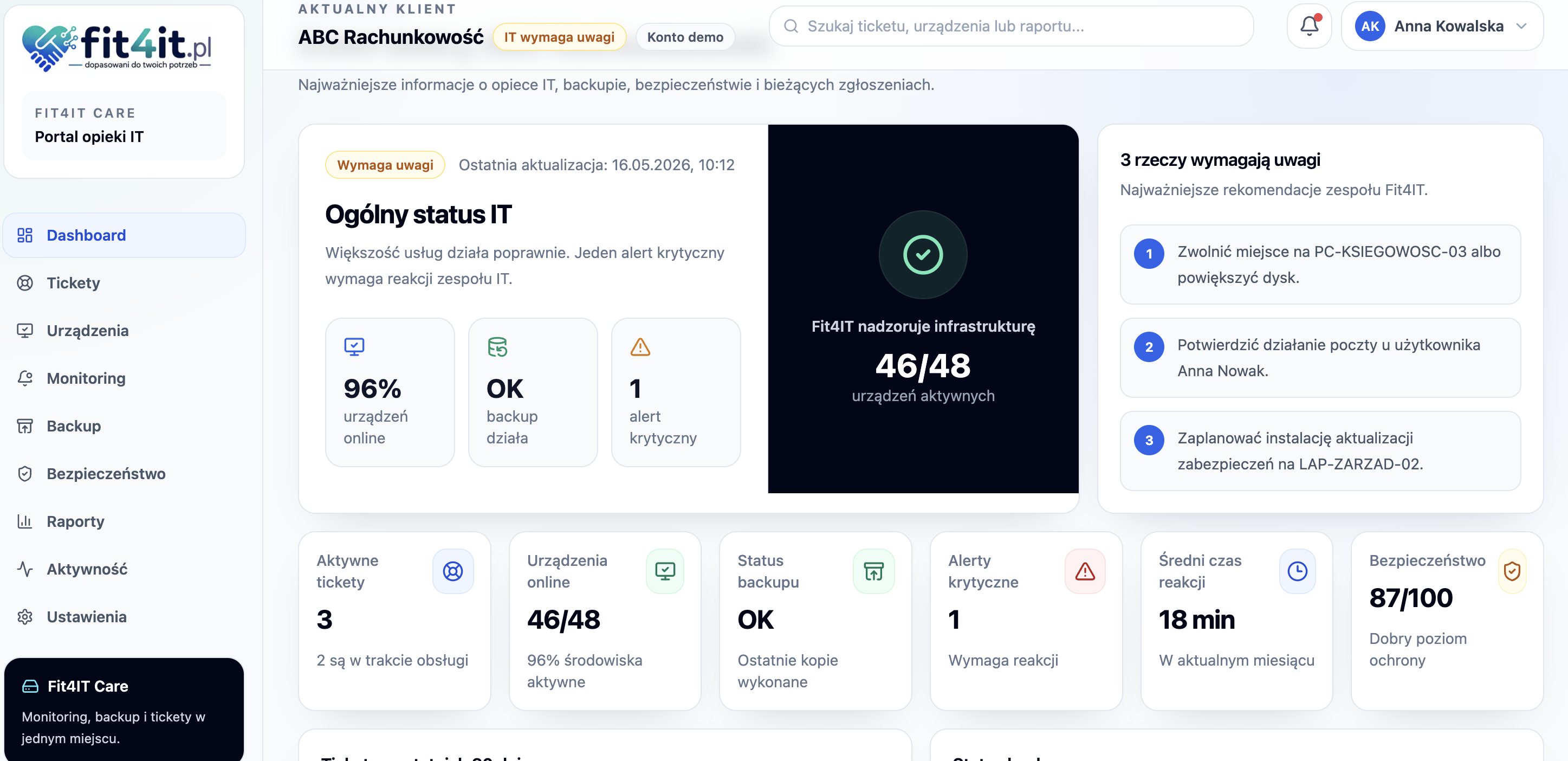
Task: Click the Aktywność pulse icon
Action: coord(25,569)
